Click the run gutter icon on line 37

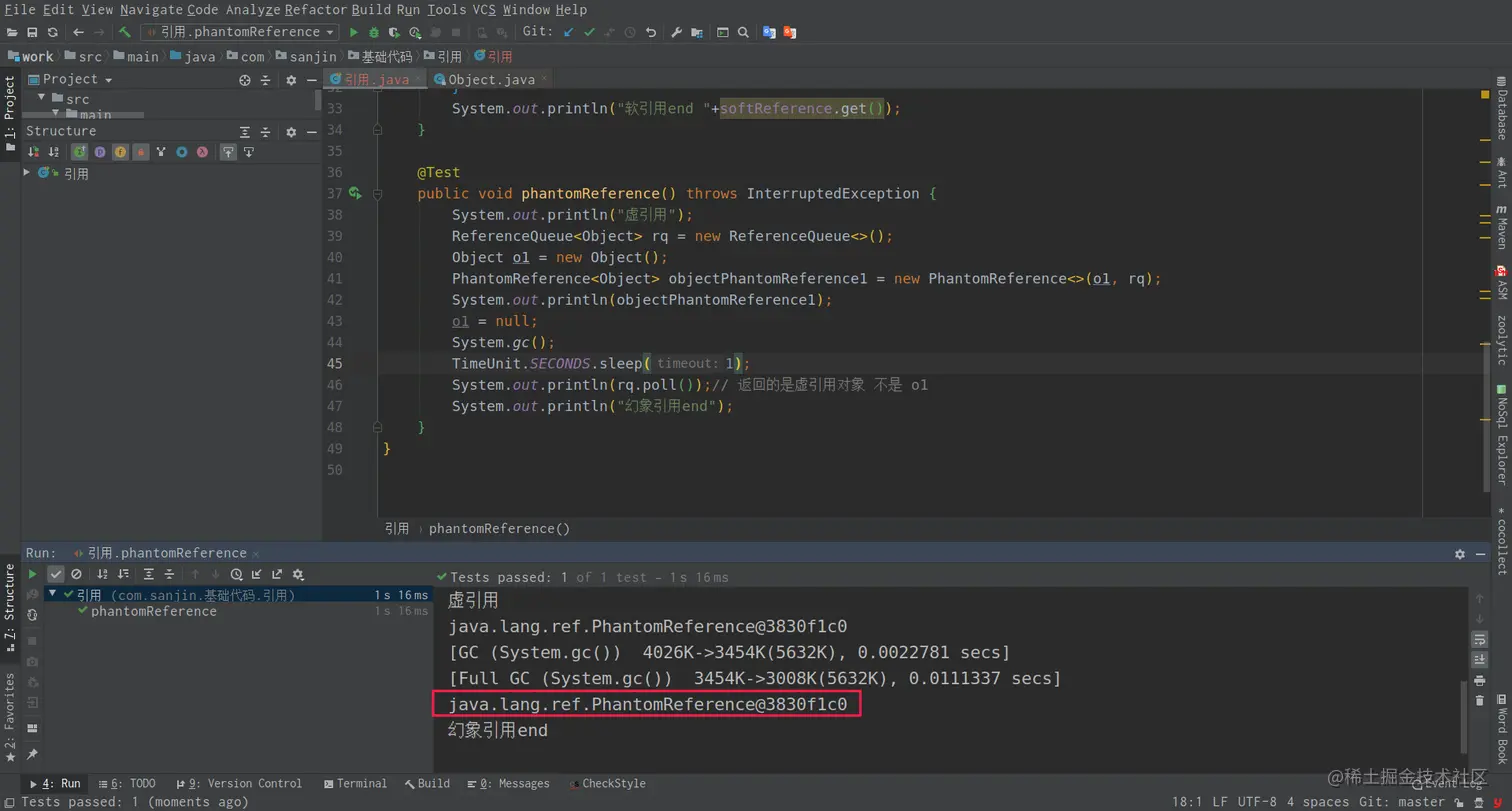point(355,193)
